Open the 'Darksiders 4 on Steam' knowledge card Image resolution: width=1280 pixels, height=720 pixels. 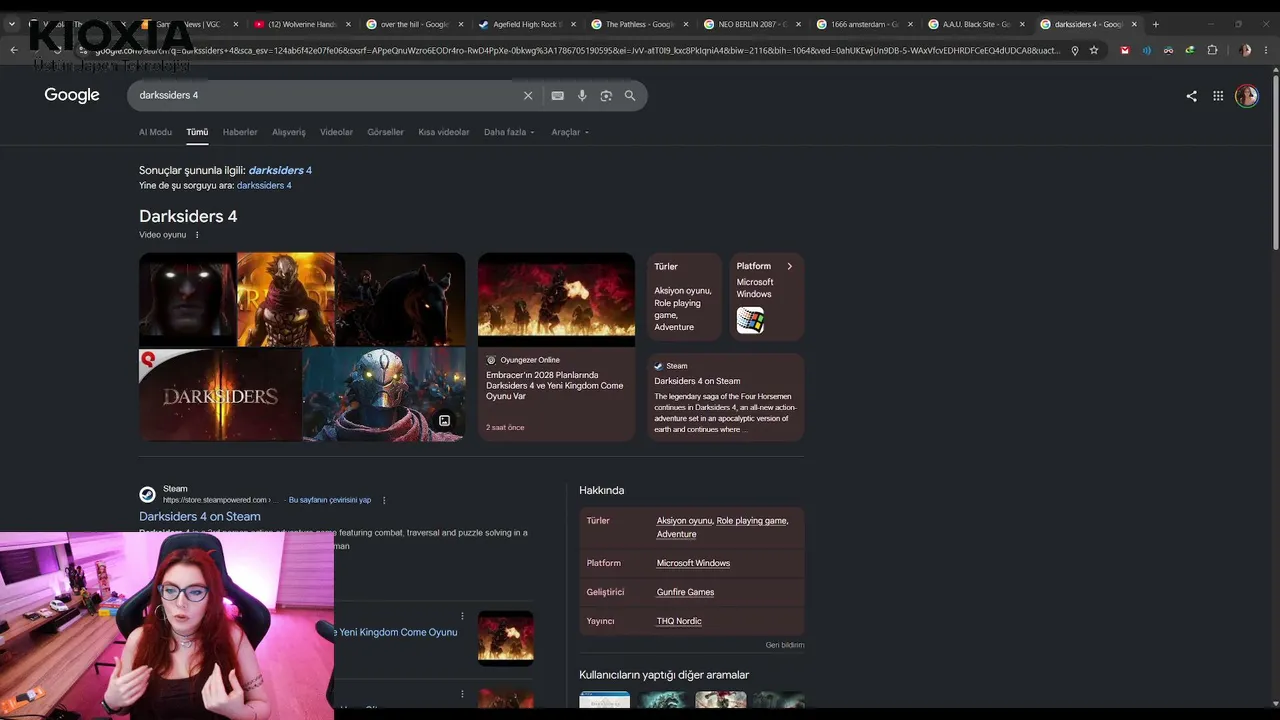coord(726,397)
